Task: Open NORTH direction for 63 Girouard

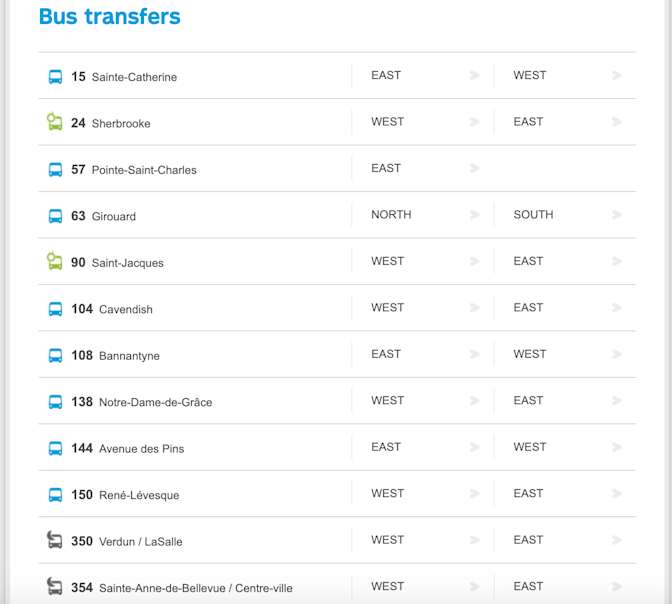Action: (x=423, y=215)
